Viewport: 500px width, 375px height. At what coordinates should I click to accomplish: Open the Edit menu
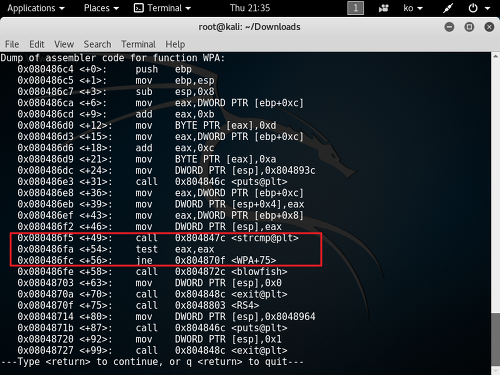pyautogui.click(x=37, y=44)
